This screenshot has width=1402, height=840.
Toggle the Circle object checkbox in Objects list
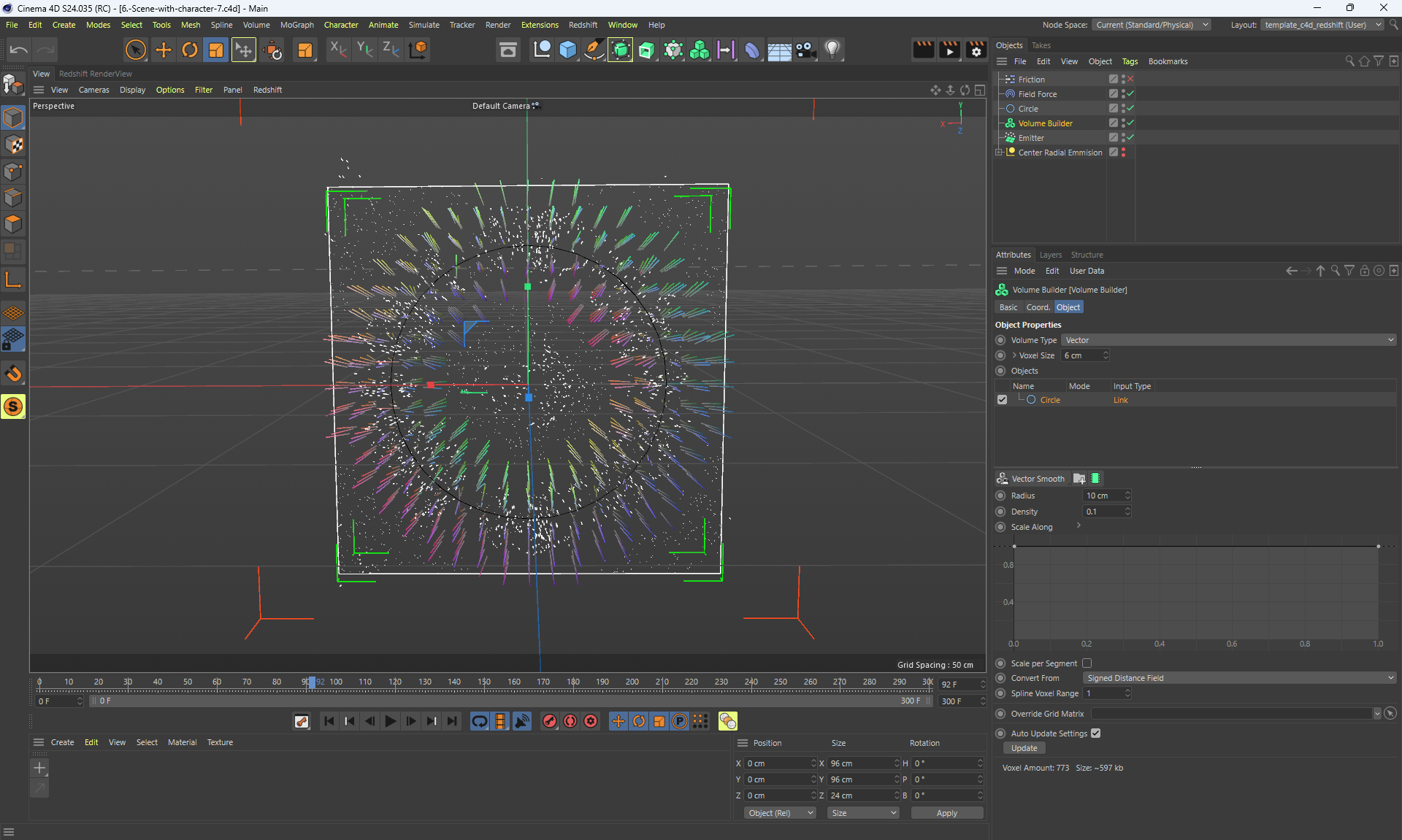1002,400
